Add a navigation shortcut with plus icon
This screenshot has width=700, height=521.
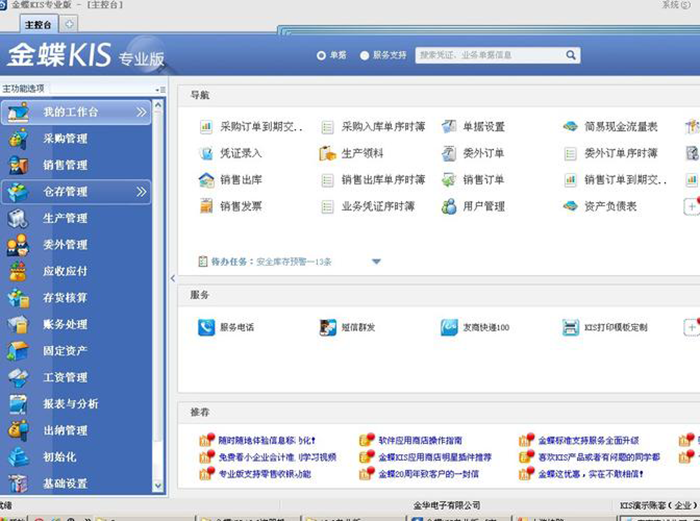click(x=692, y=207)
